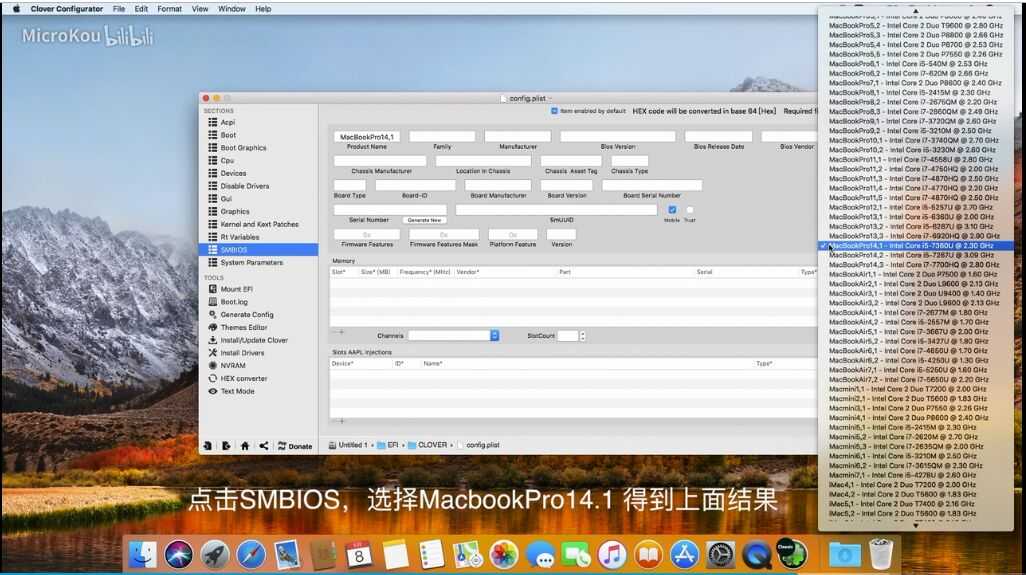
Task: Switch to Text Mode
Action: pyautogui.click(x=237, y=391)
